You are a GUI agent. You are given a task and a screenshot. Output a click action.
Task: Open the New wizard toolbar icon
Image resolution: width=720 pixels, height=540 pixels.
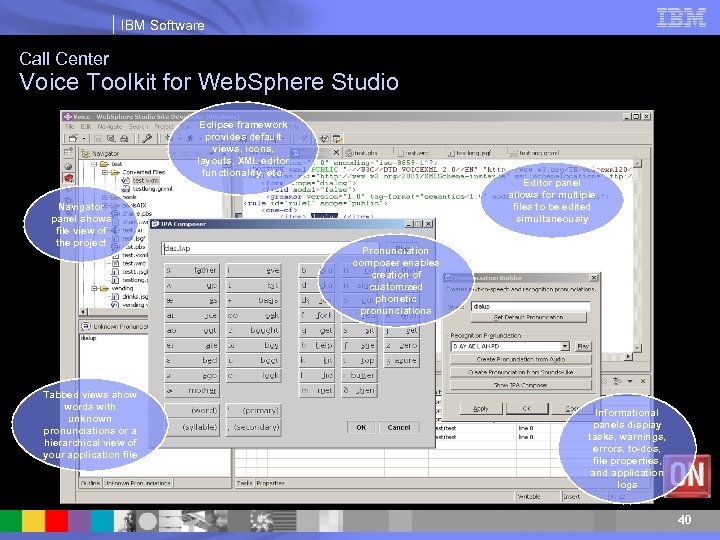click(73, 138)
